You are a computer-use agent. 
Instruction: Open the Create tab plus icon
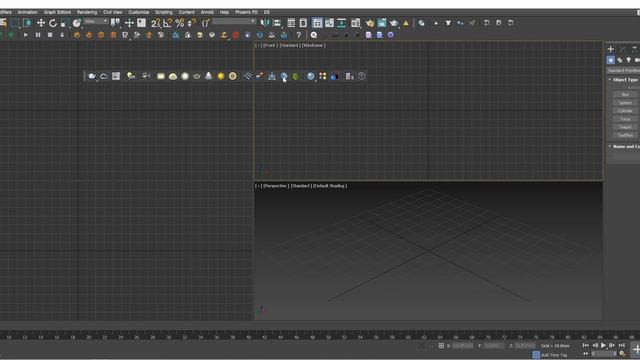[x=611, y=49]
